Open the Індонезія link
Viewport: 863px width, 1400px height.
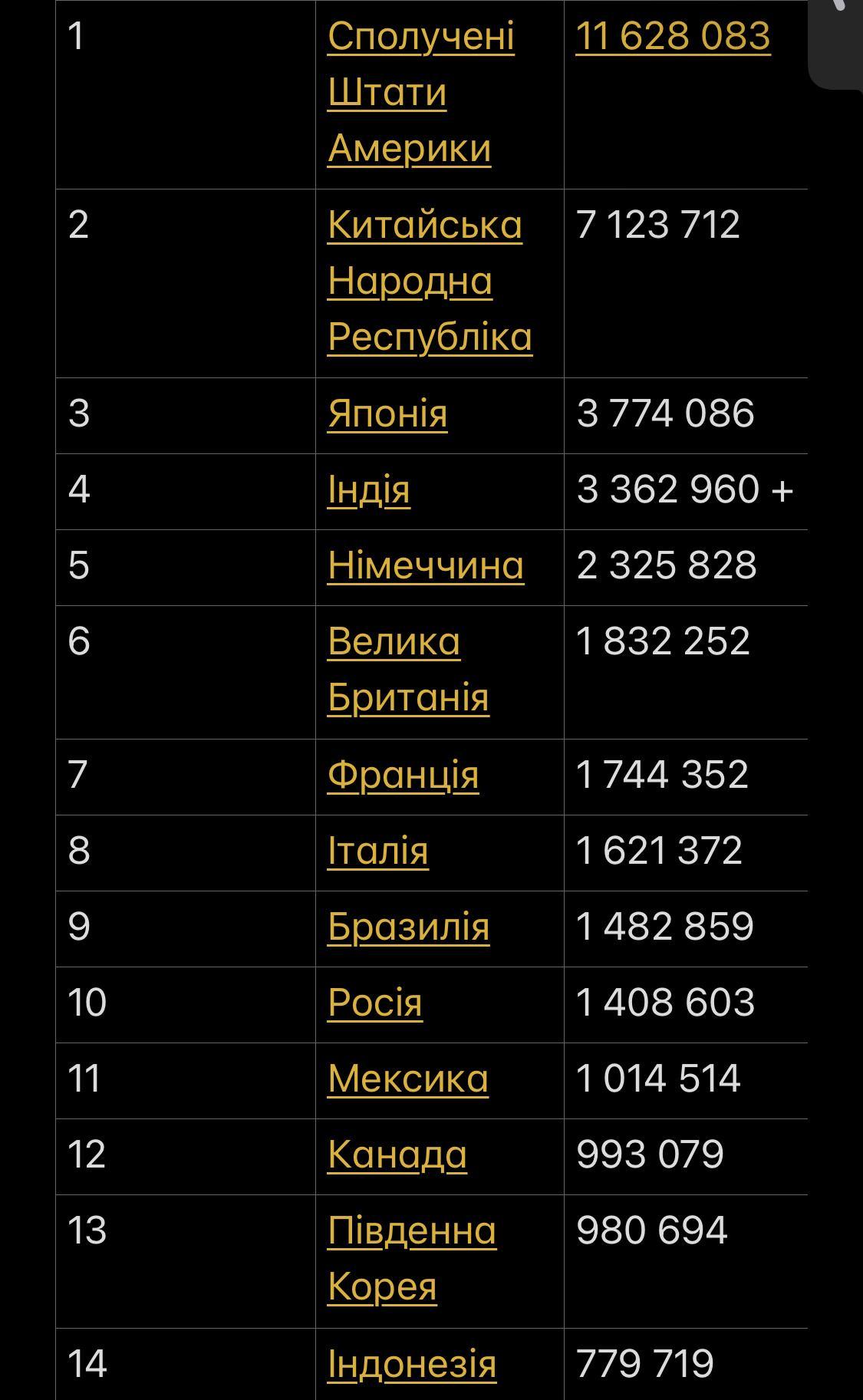(411, 1363)
